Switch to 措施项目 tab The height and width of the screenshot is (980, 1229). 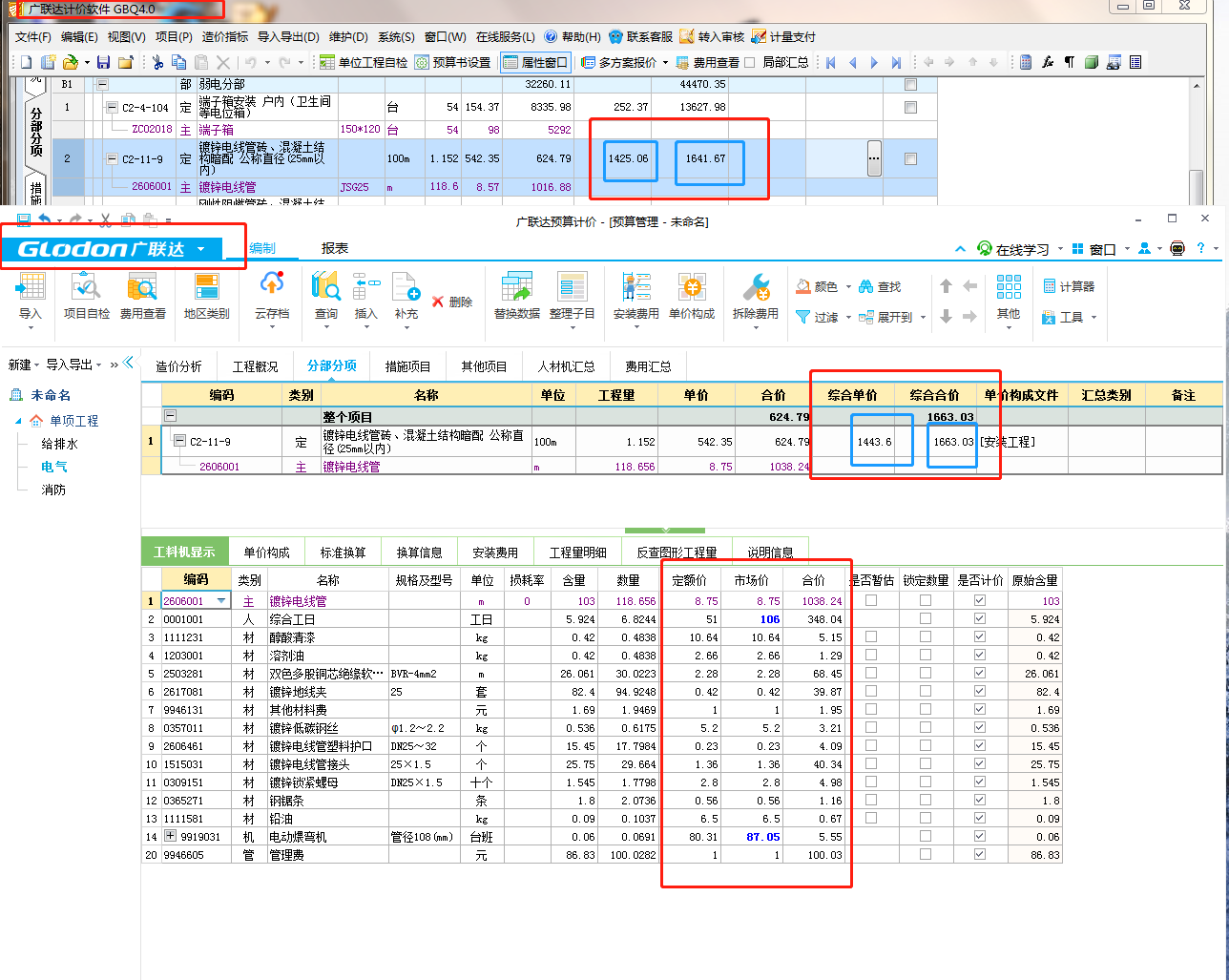point(407,365)
